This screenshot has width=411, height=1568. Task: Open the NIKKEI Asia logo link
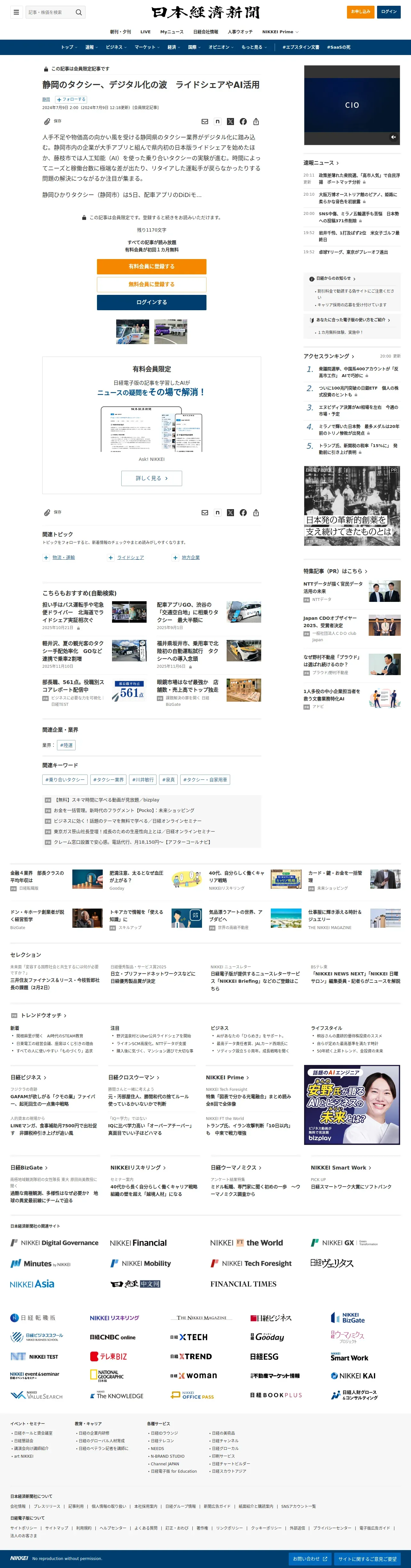point(32,1284)
